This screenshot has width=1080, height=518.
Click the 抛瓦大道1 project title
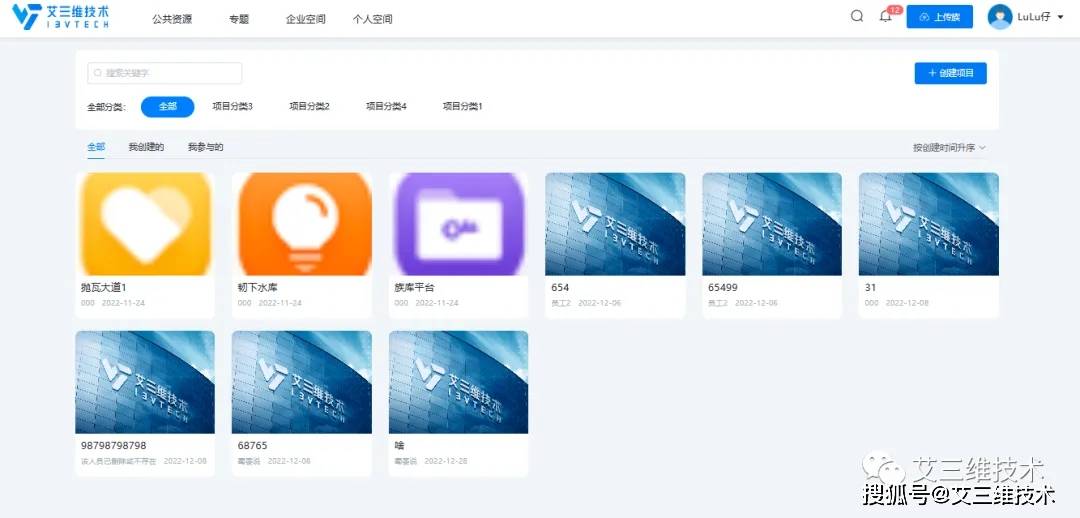[103, 287]
